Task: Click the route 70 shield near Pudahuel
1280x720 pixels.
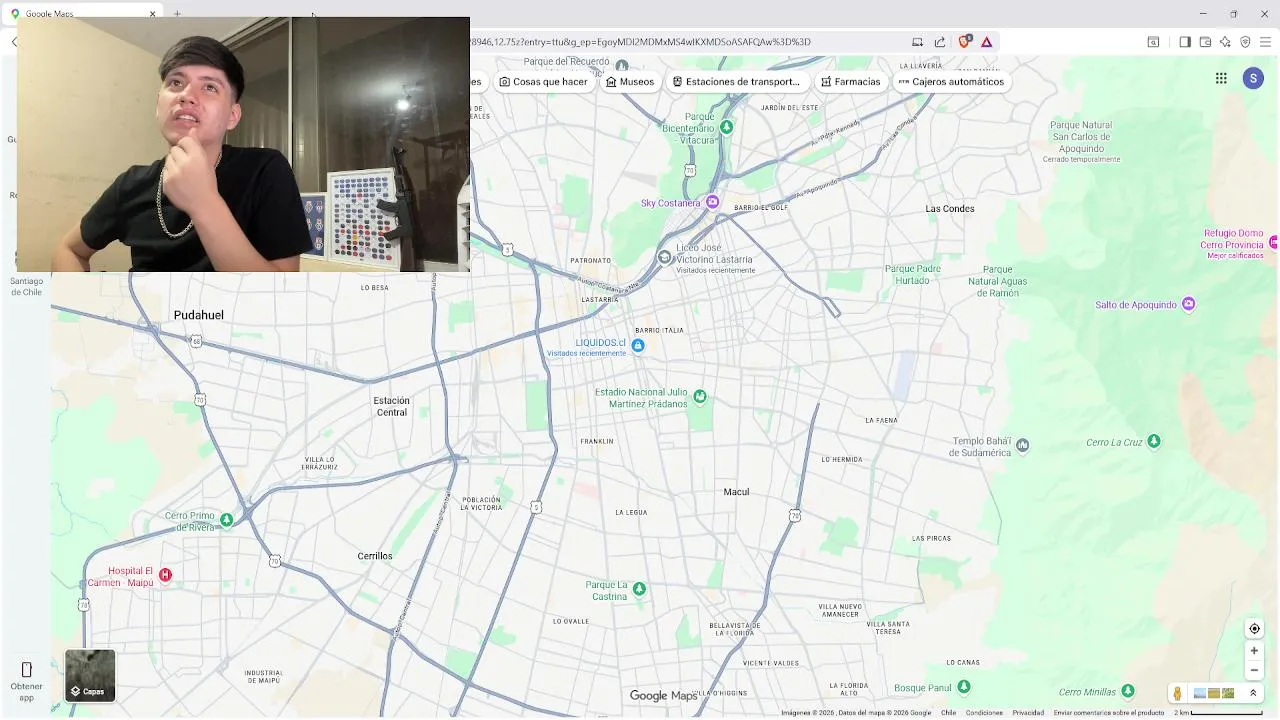Action: (200, 400)
